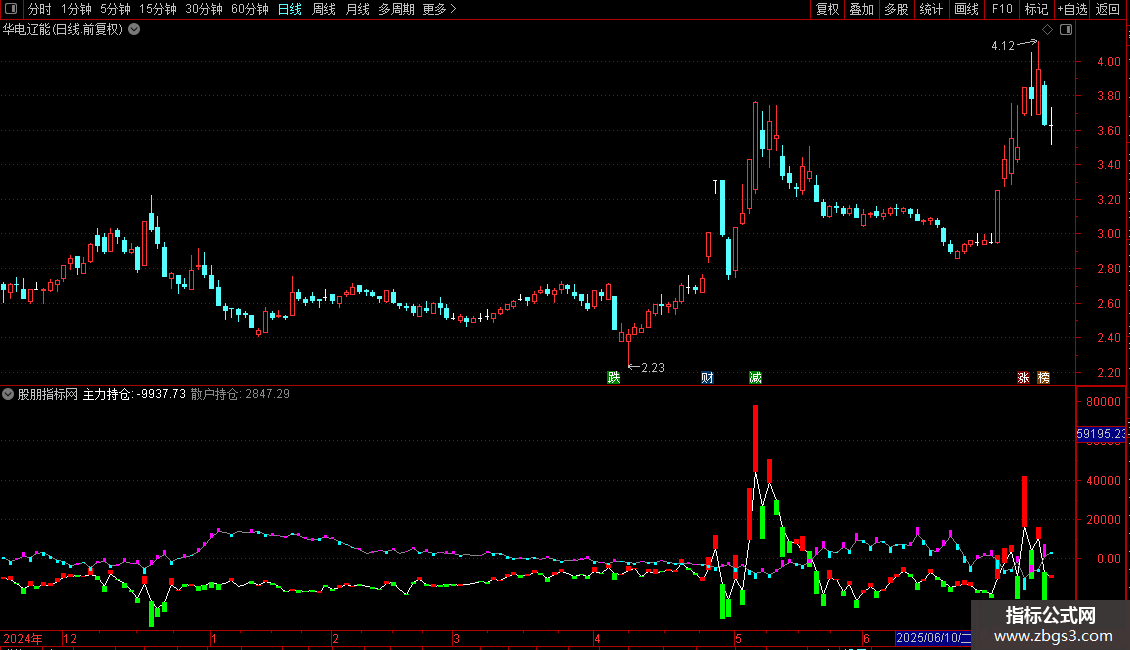Click the red 涨 event marker

1023,378
